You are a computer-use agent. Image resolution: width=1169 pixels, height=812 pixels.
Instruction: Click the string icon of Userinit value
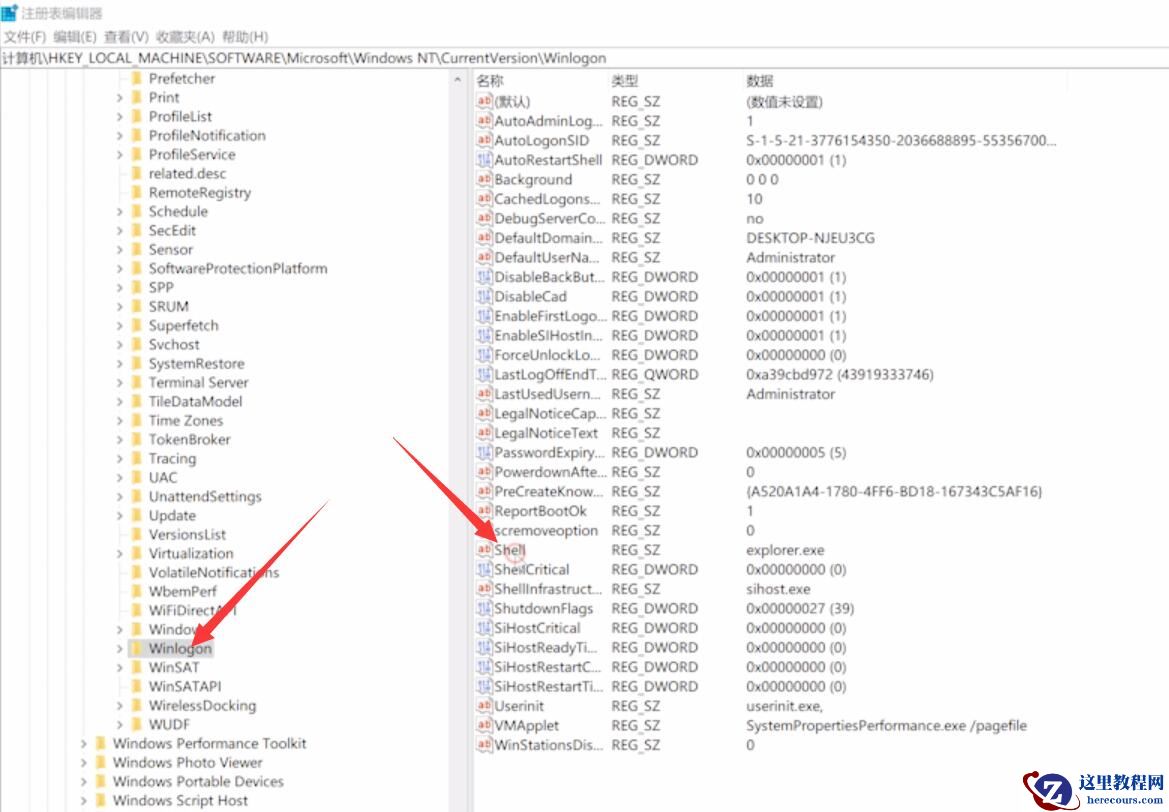pos(484,705)
